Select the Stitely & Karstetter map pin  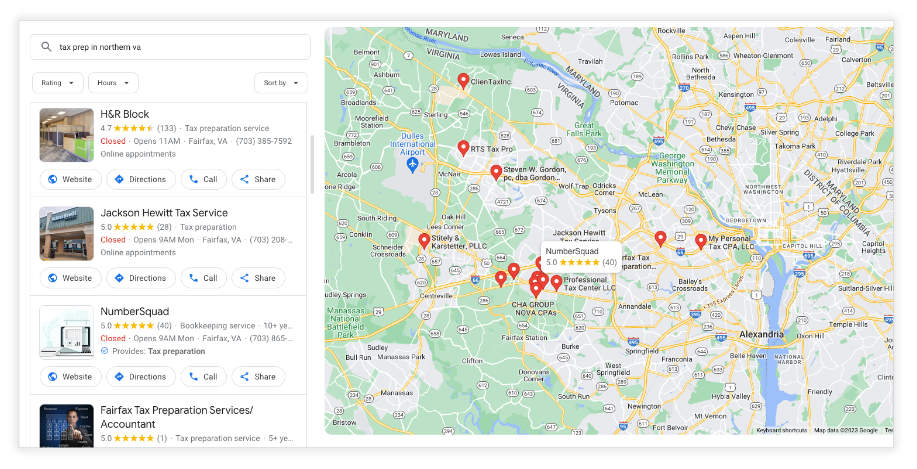(425, 241)
